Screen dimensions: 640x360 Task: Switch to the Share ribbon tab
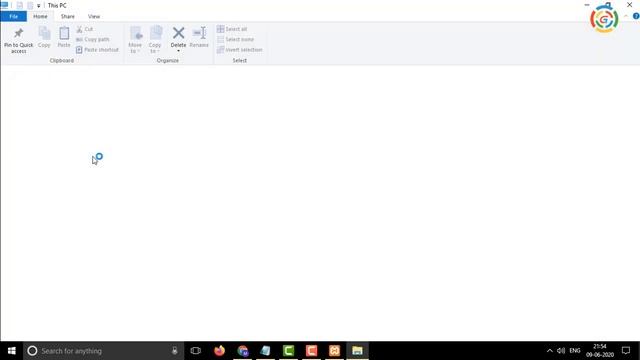click(67, 16)
